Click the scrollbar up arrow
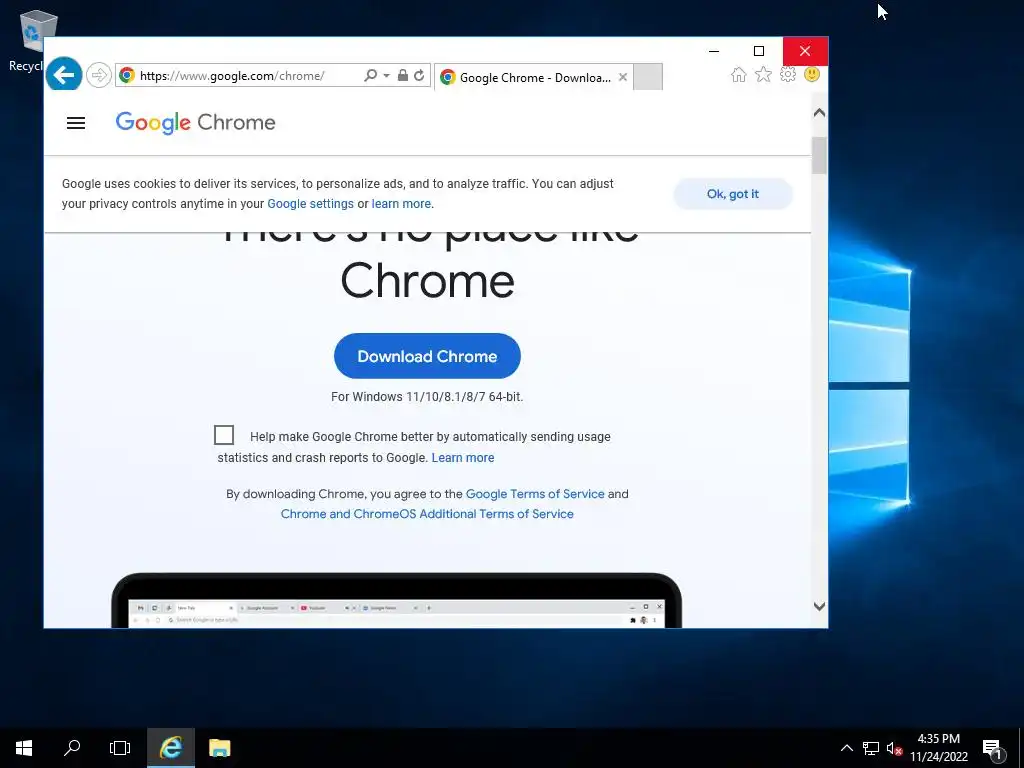The height and width of the screenshot is (768, 1024). (820, 113)
